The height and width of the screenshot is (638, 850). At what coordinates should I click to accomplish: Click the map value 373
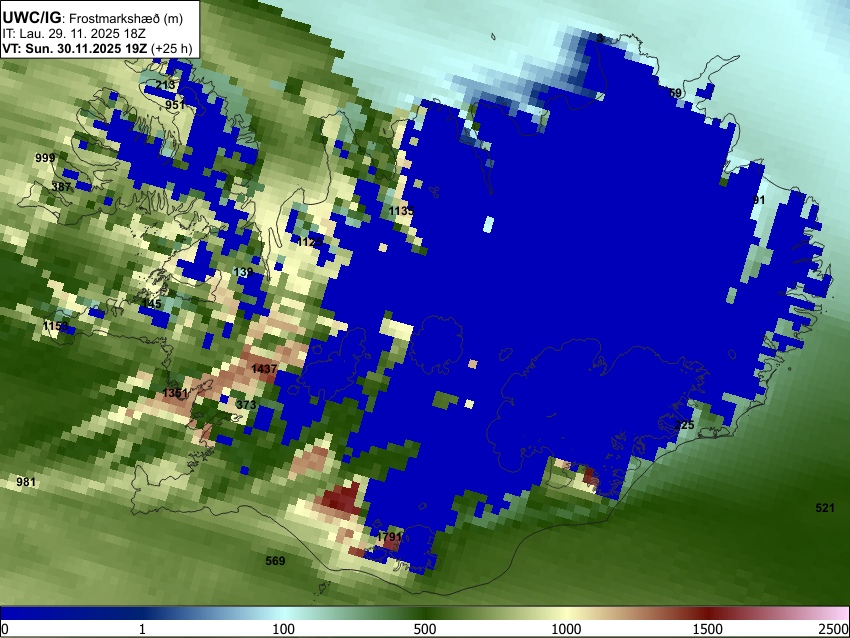coord(246,404)
